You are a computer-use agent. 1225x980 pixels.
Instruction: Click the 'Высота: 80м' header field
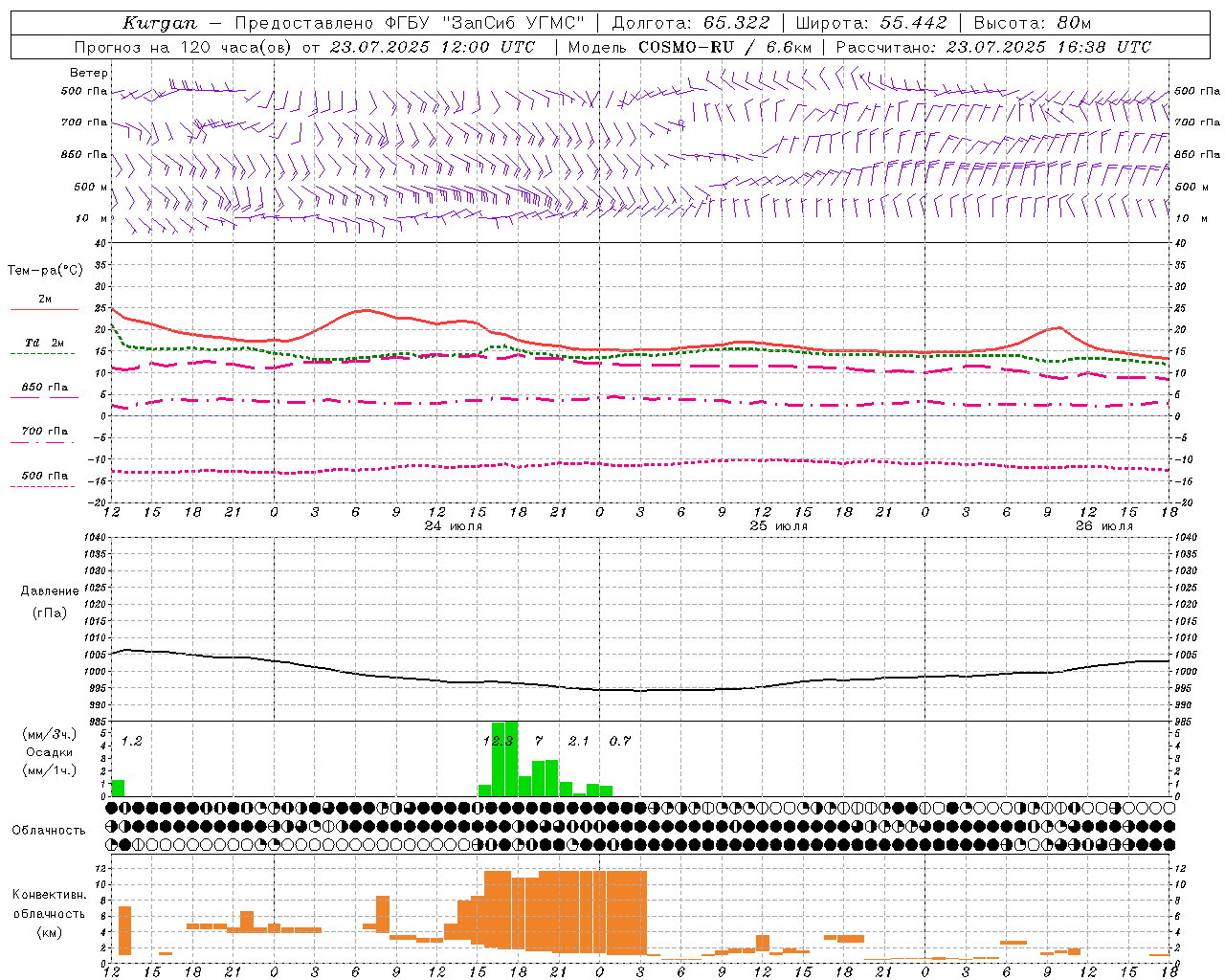[x=1033, y=22]
